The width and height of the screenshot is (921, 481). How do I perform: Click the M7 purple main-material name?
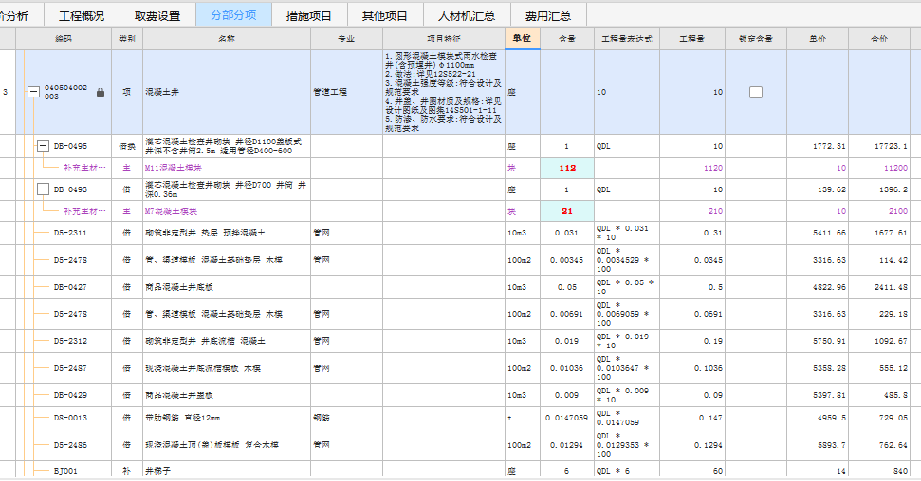point(171,211)
